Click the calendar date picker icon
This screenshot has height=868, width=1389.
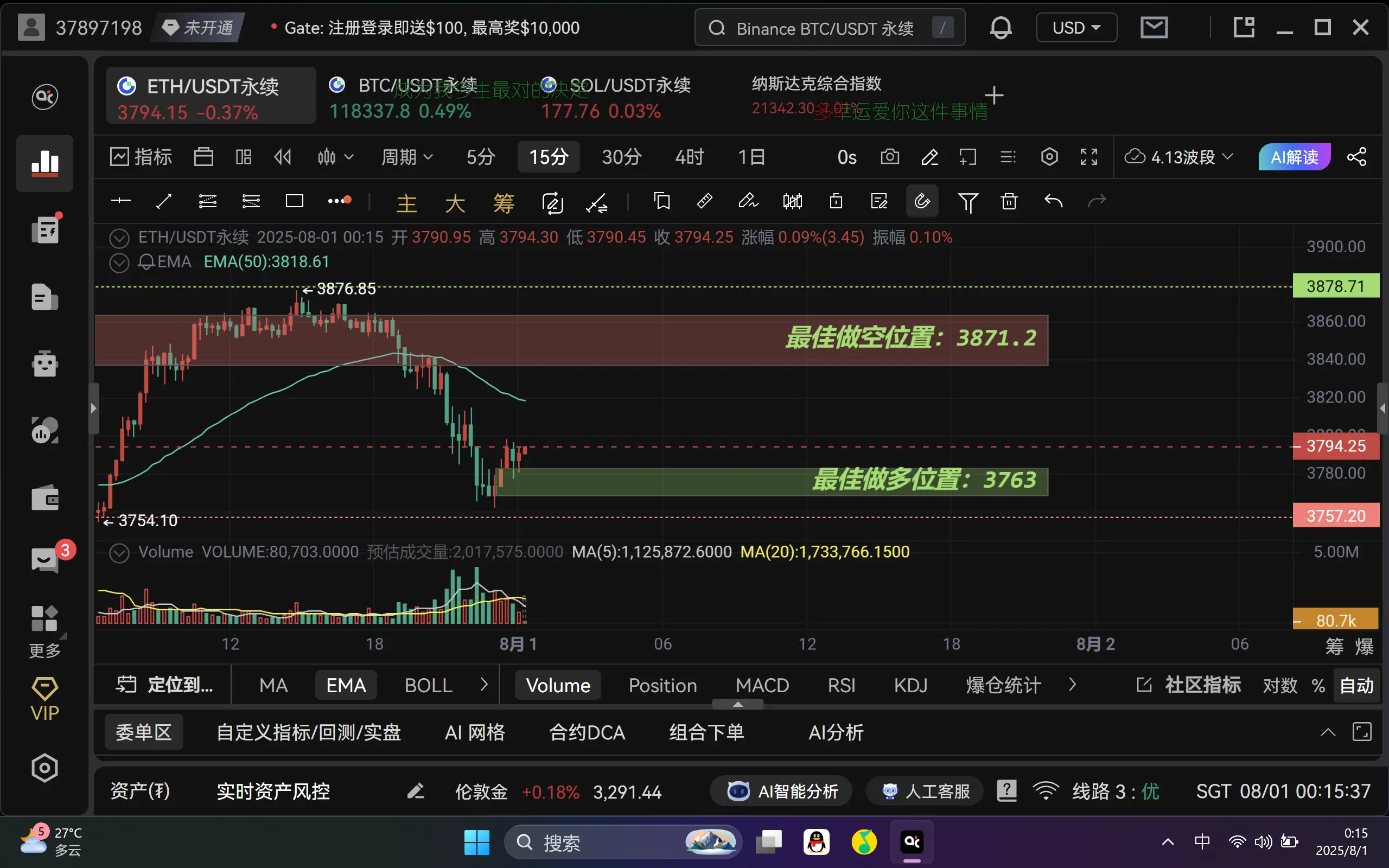click(x=203, y=157)
